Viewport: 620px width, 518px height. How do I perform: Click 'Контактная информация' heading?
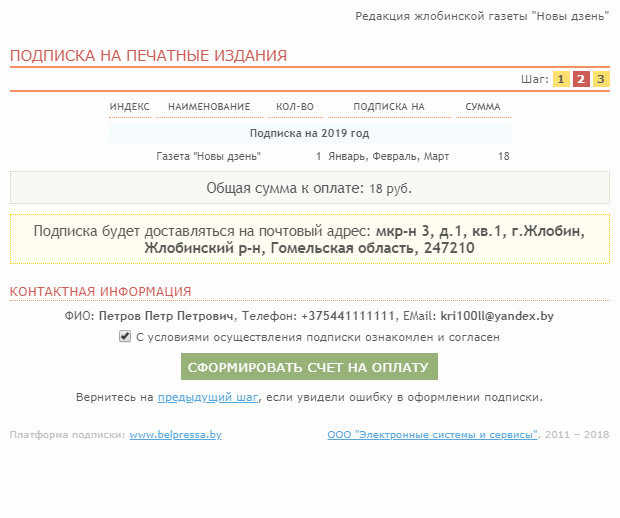(x=100, y=292)
